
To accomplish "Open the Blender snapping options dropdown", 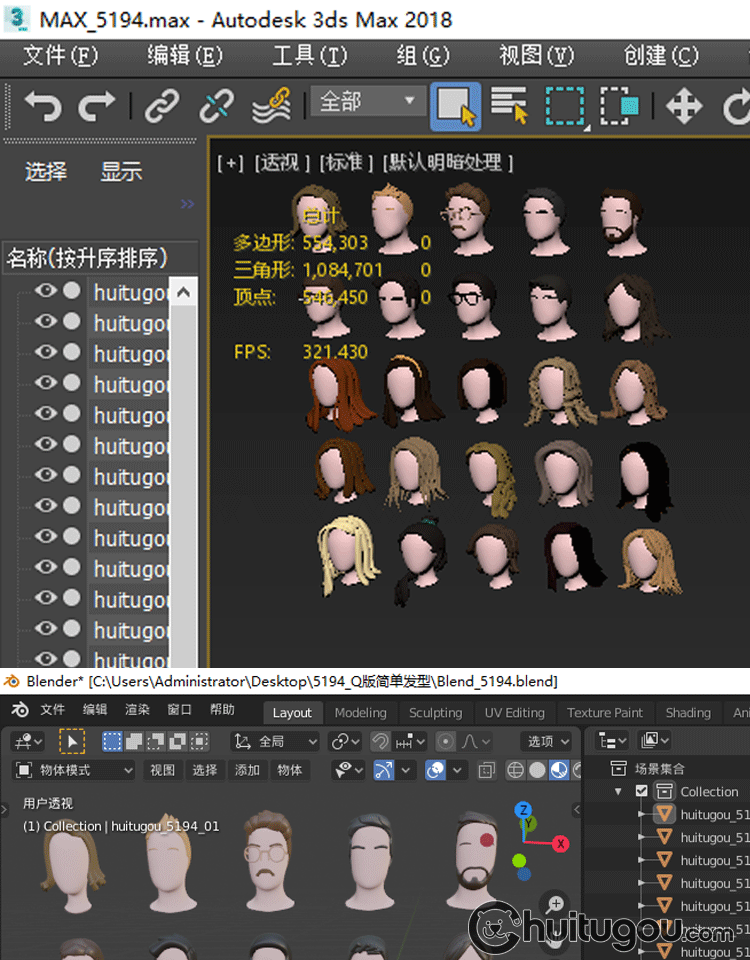I will point(410,742).
